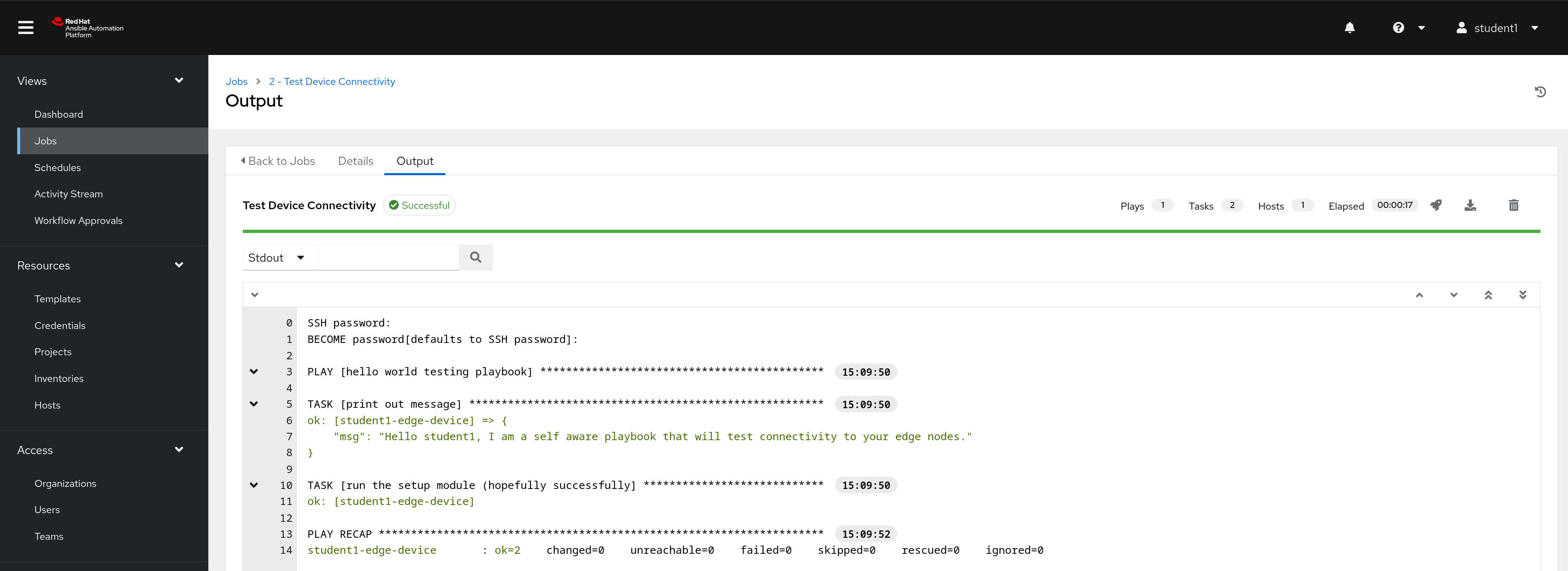Viewport: 1568px width, 571px height.
Task: Collapse job output scroll to top icon
Action: [1488, 294]
